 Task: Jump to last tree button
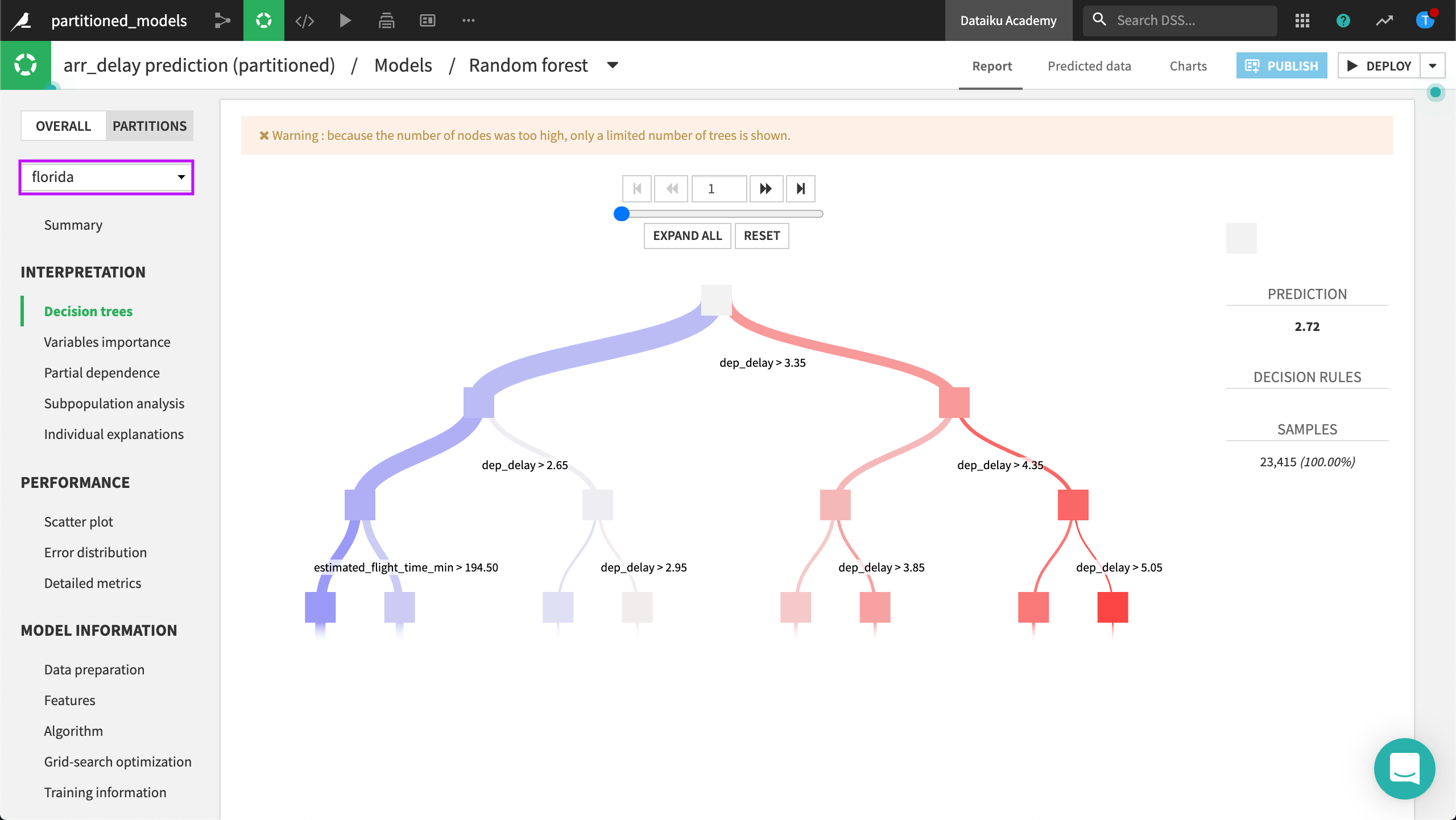(x=800, y=189)
